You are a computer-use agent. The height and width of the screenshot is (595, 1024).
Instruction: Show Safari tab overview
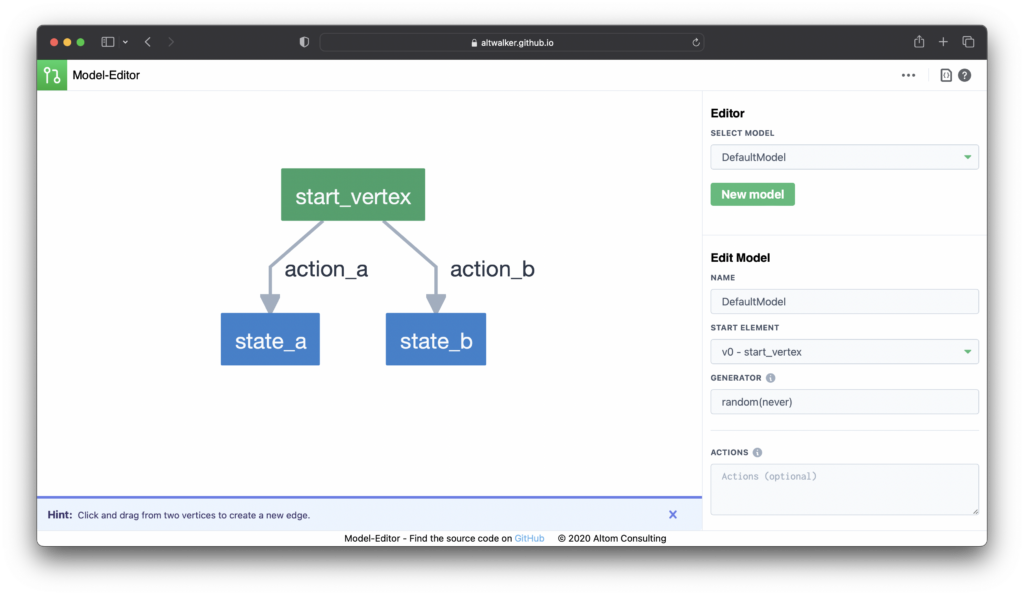pos(968,42)
